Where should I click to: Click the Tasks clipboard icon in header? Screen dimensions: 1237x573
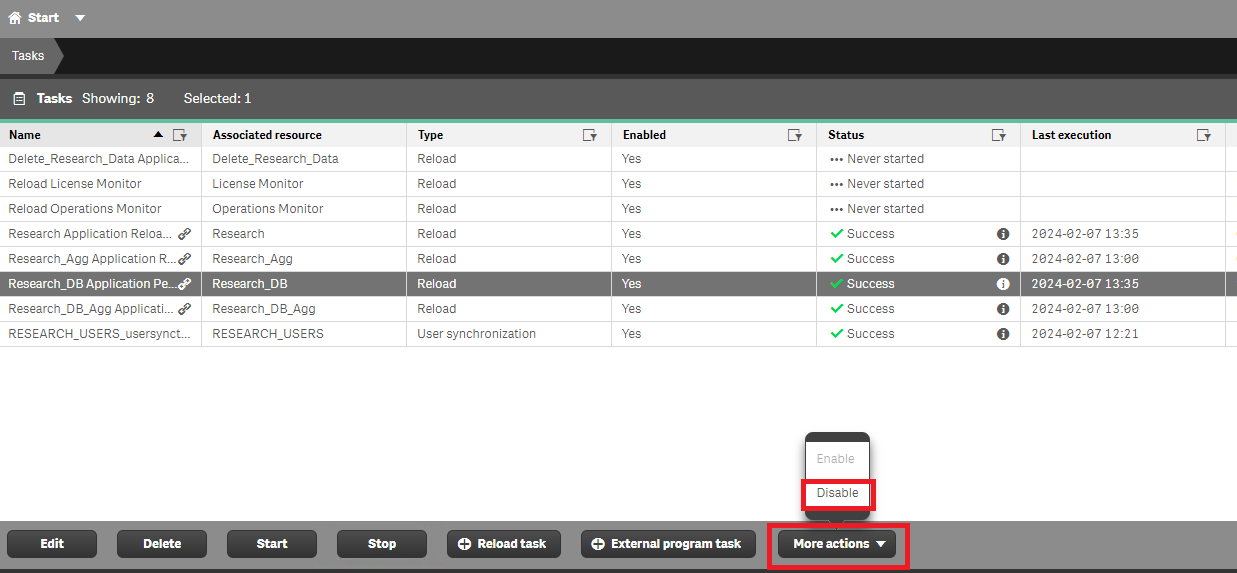[19, 99]
